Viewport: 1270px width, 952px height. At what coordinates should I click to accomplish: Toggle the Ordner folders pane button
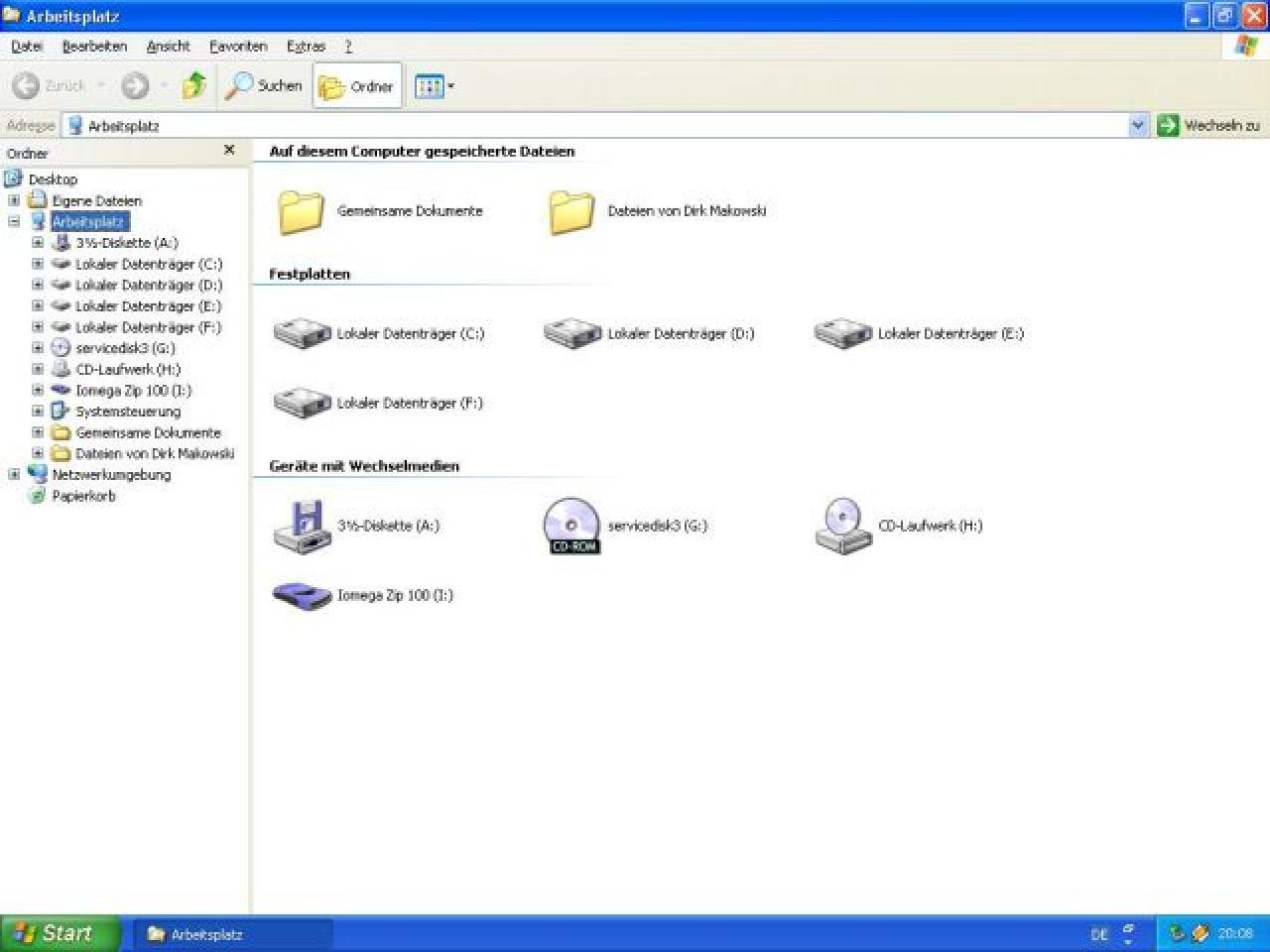(x=357, y=86)
